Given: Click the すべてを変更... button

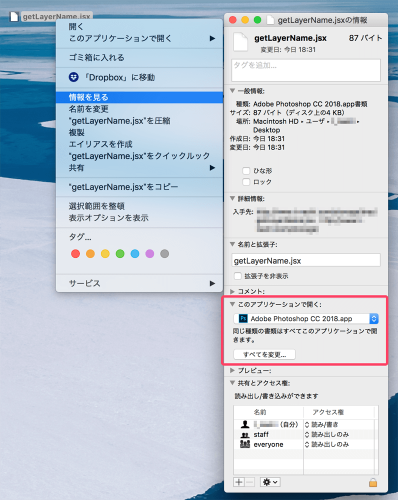Looking at the screenshot, I should pyautogui.click(x=264, y=354).
